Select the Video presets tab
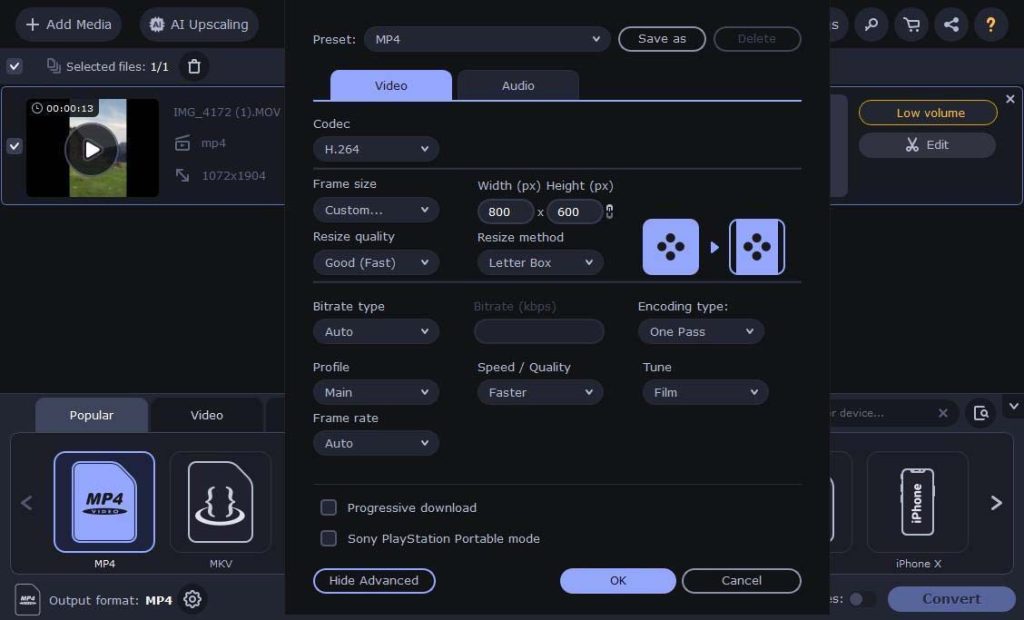This screenshot has height=620, width=1024. [x=206, y=414]
